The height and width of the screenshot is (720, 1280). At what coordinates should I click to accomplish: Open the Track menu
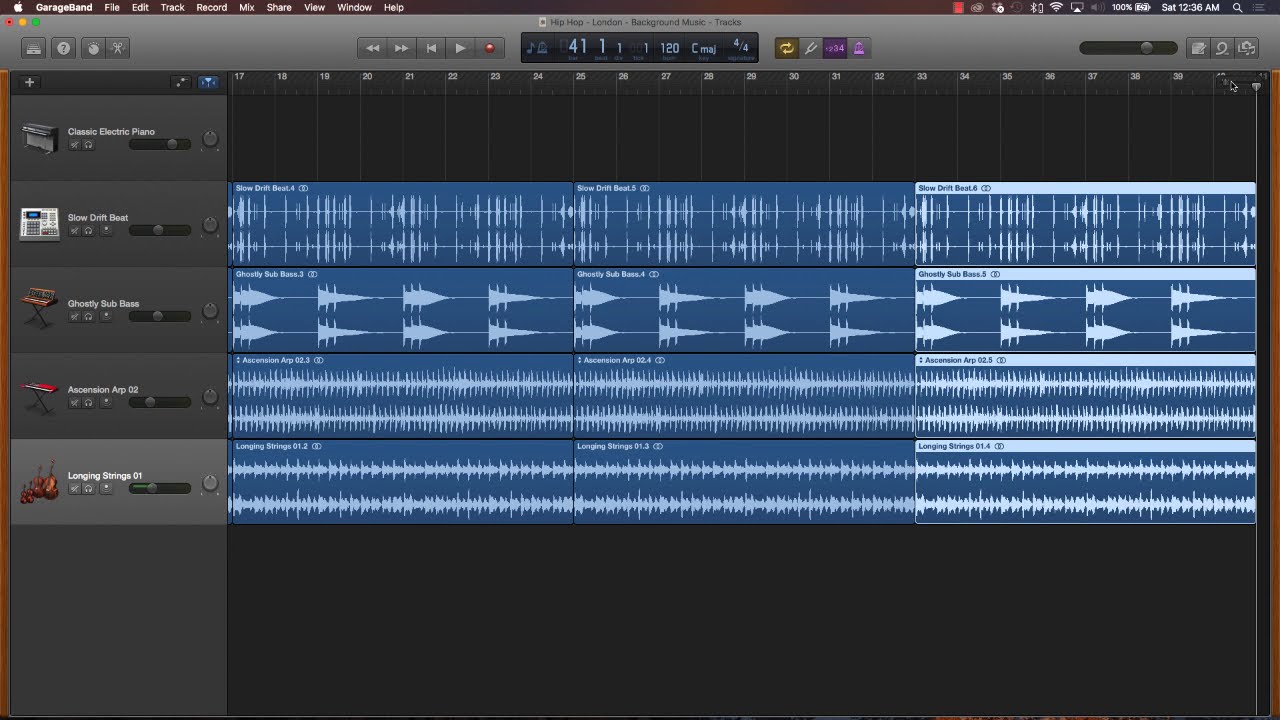pyautogui.click(x=172, y=7)
